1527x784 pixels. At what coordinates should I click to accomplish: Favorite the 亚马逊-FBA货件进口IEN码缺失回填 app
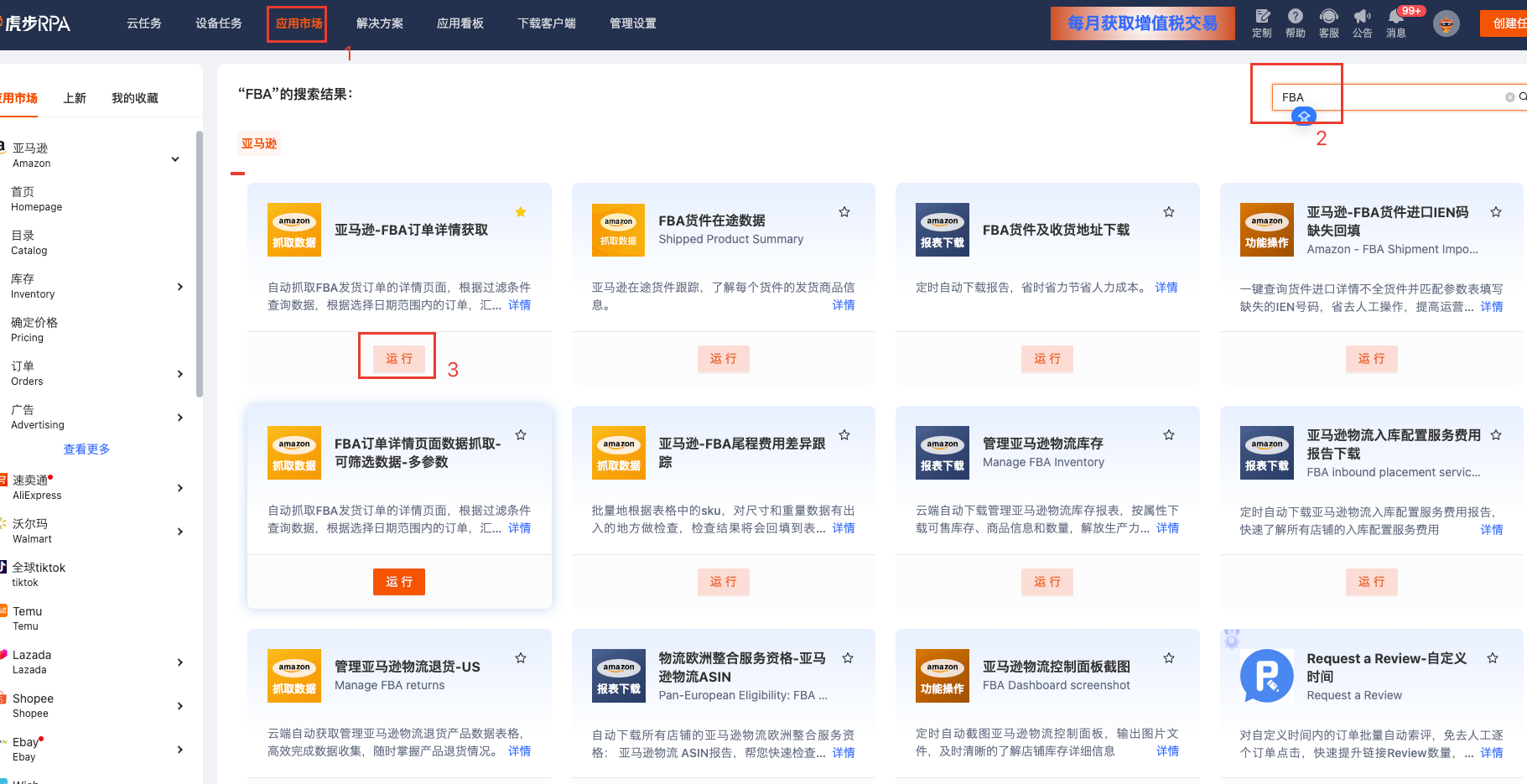pos(1496,212)
